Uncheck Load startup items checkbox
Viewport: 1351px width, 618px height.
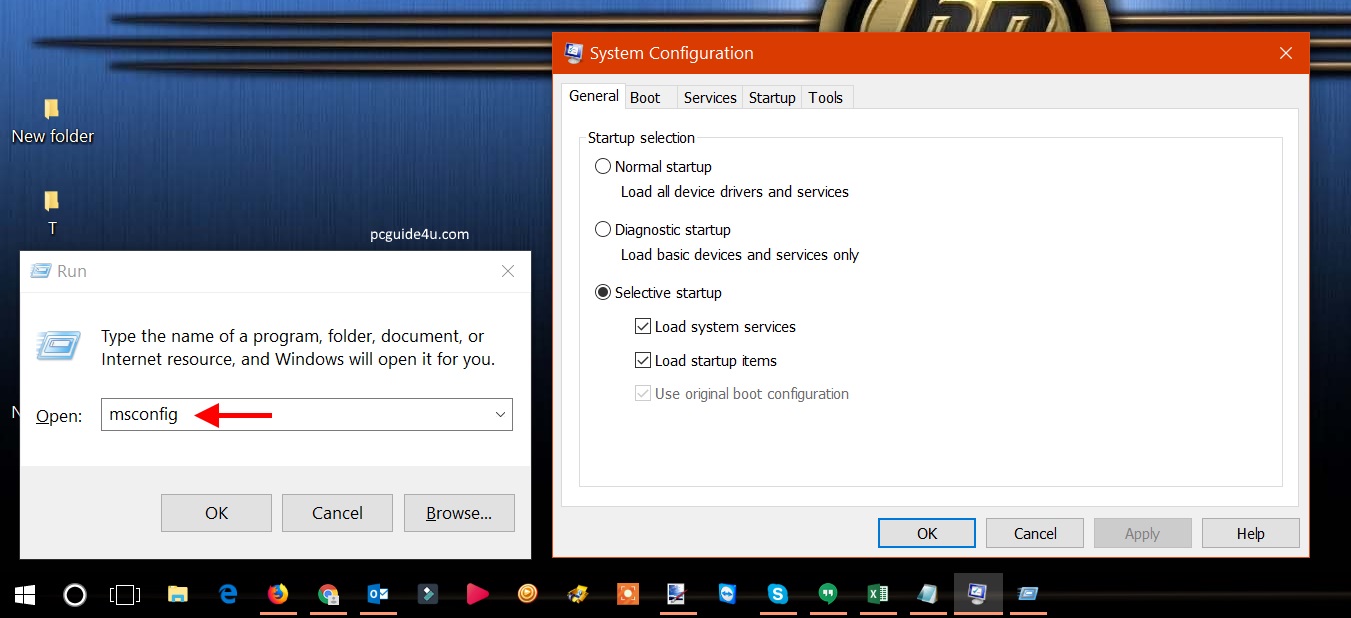[643, 361]
